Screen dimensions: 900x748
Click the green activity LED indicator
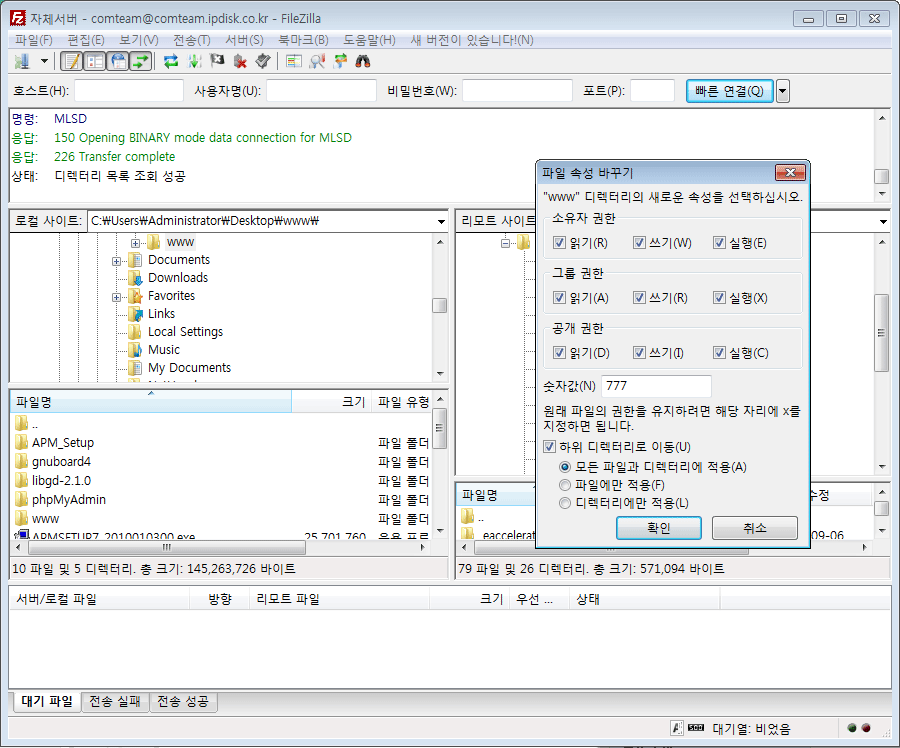852,728
